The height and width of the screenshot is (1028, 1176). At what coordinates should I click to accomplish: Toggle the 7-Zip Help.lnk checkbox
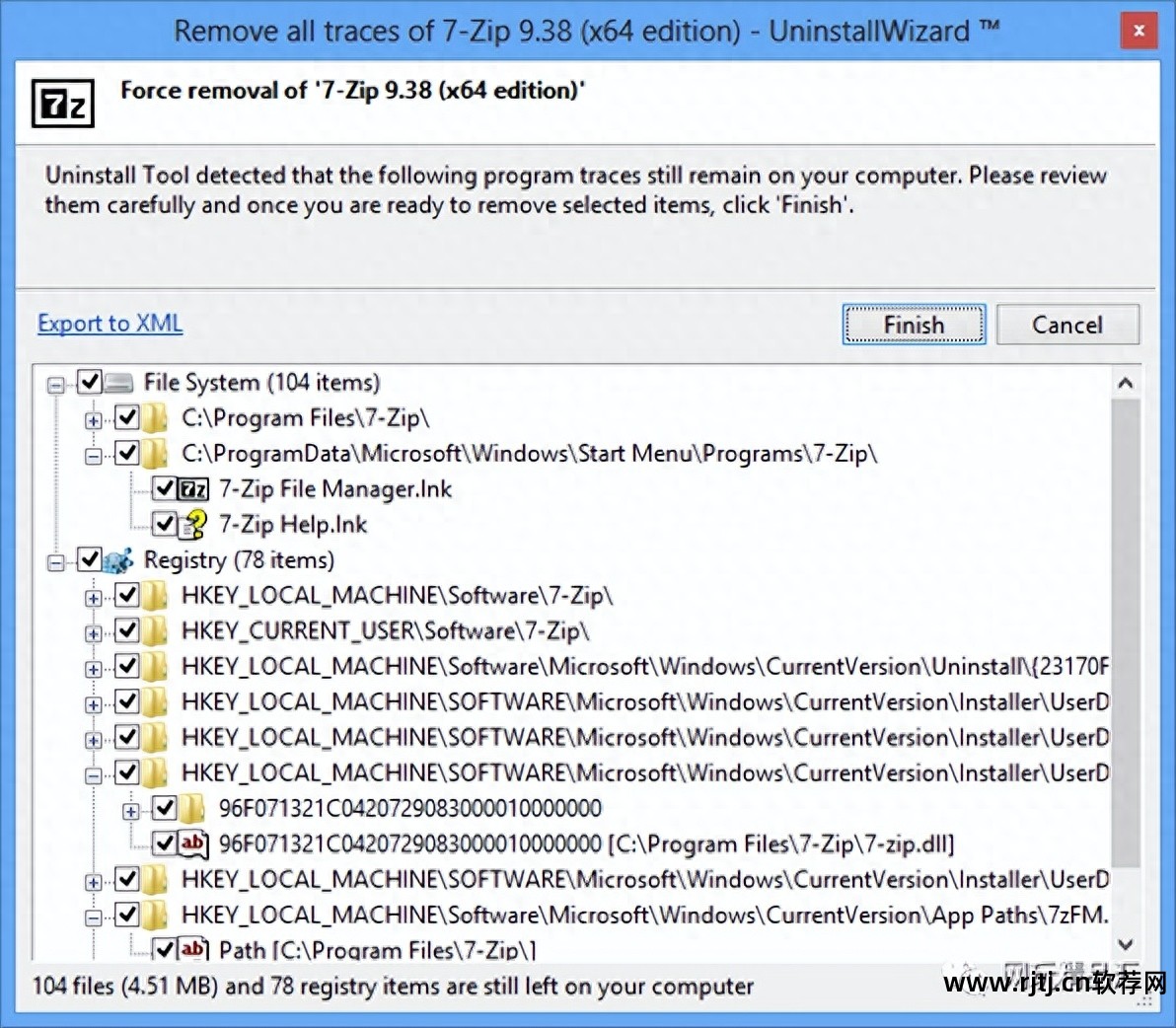point(164,524)
